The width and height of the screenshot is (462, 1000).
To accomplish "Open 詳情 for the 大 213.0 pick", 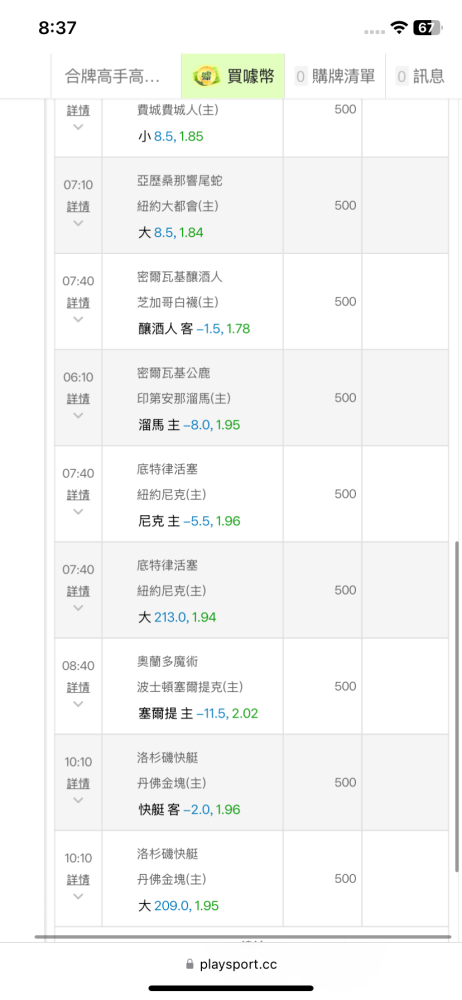I will 78,591.
